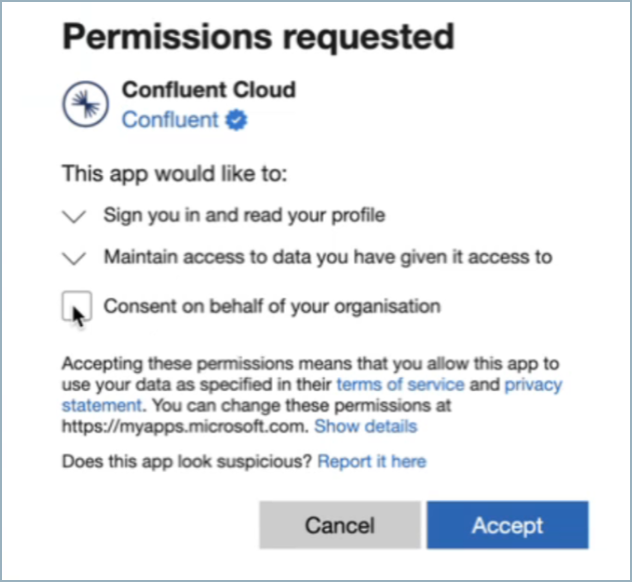Image resolution: width=632 pixels, height=582 pixels.
Task: Expand the maintain access permission chevron
Action: pyautogui.click(x=73, y=258)
